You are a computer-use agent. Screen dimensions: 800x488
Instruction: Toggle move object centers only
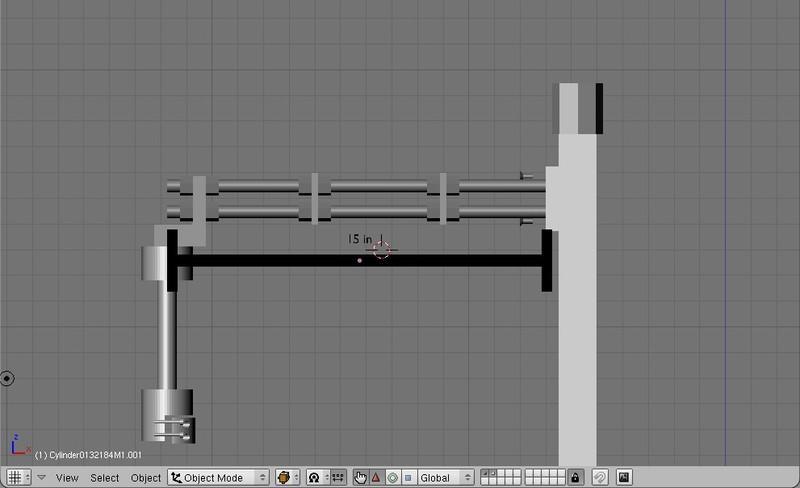click(x=338, y=477)
